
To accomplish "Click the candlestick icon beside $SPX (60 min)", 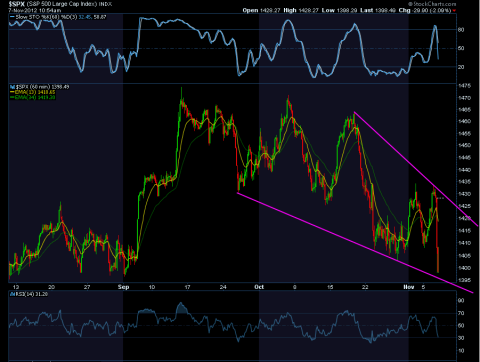I will (x=12, y=87).
